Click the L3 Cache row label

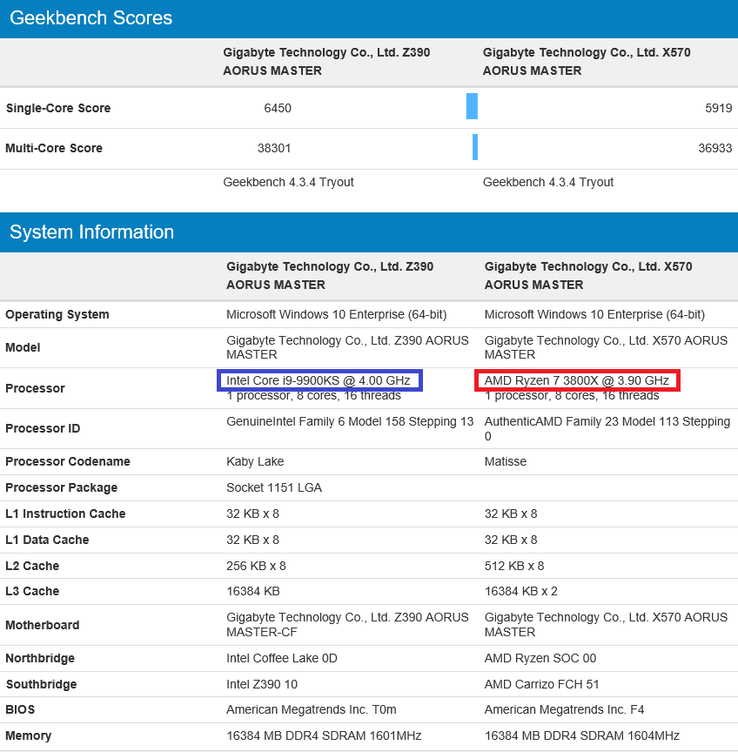32,592
